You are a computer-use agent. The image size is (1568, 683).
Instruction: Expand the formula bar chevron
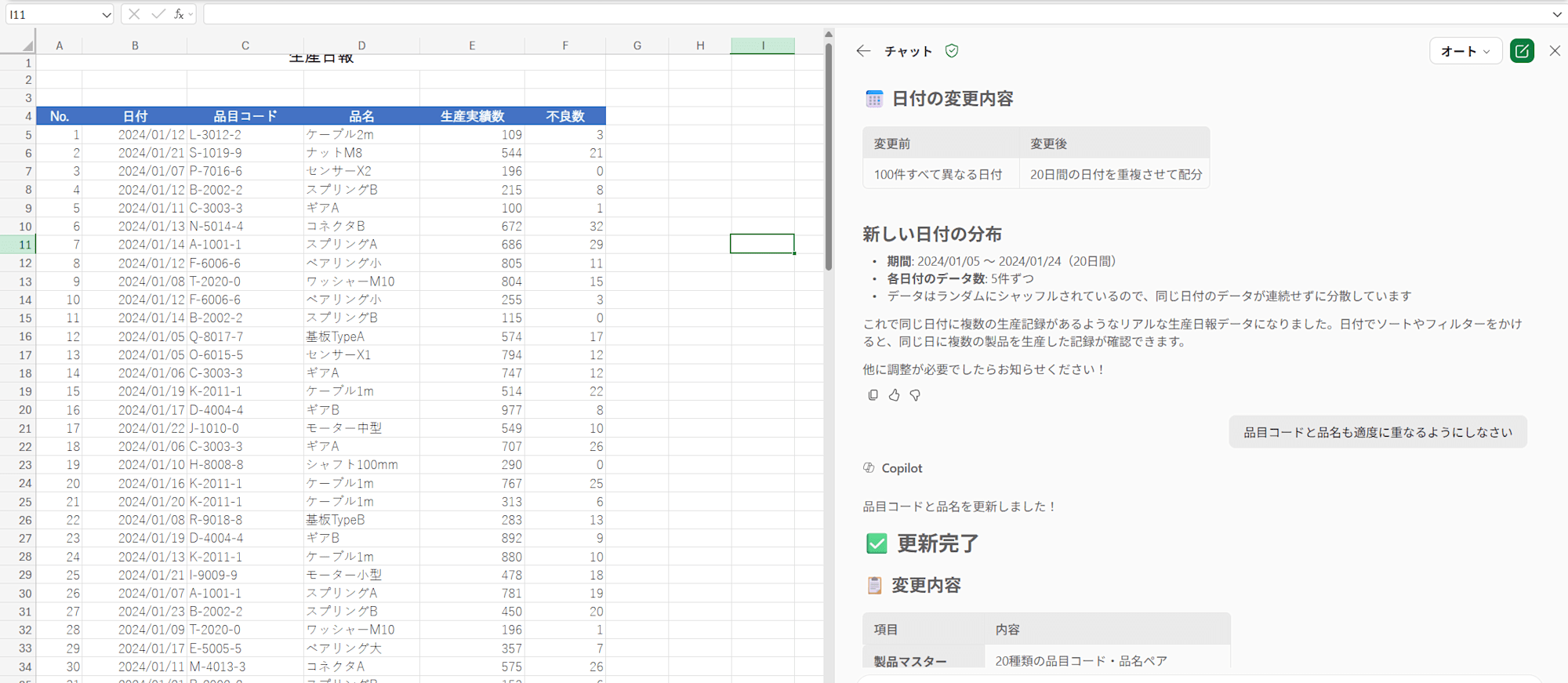1556,14
